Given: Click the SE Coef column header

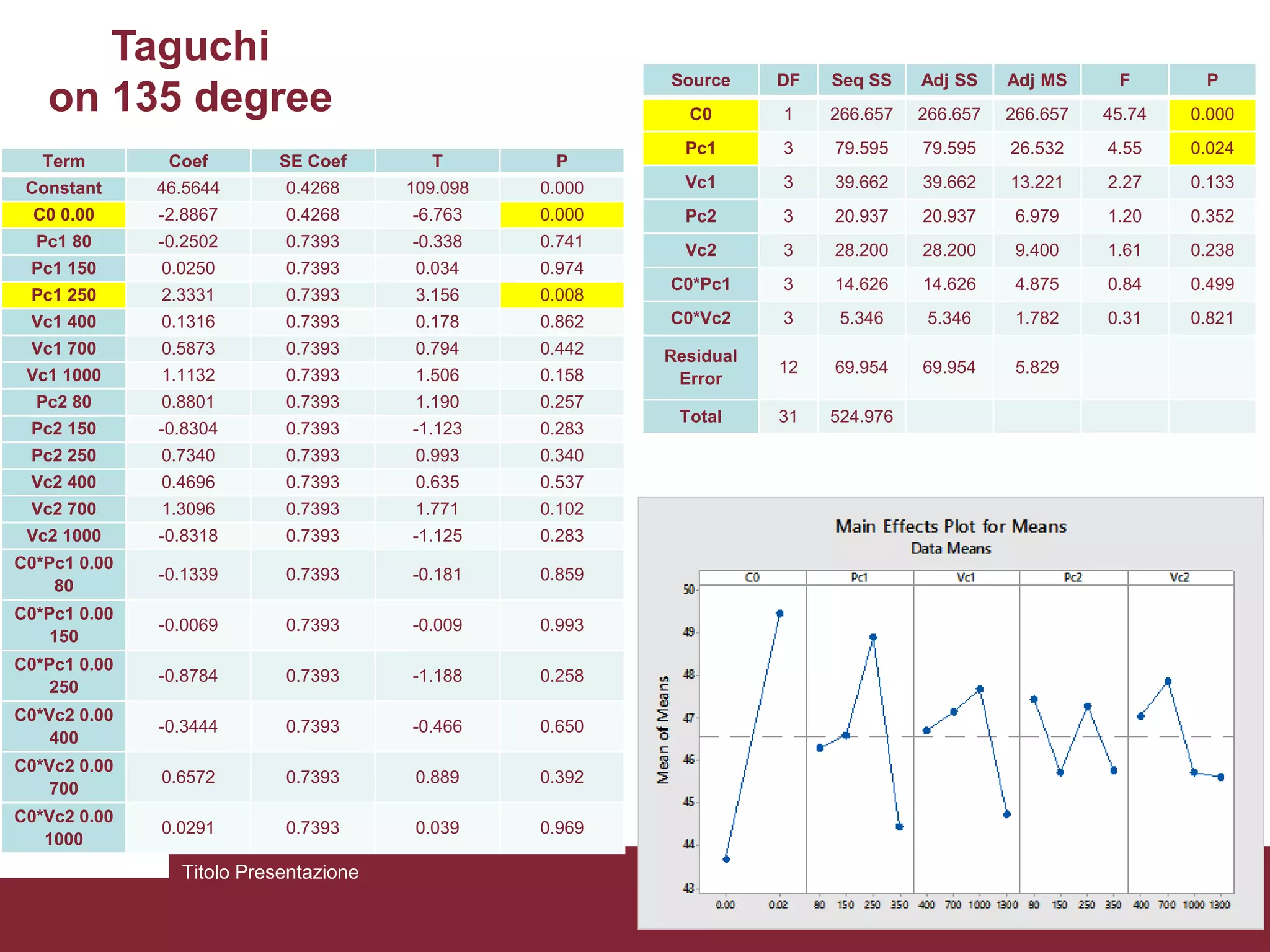Looking at the screenshot, I should (x=313, y=161).
